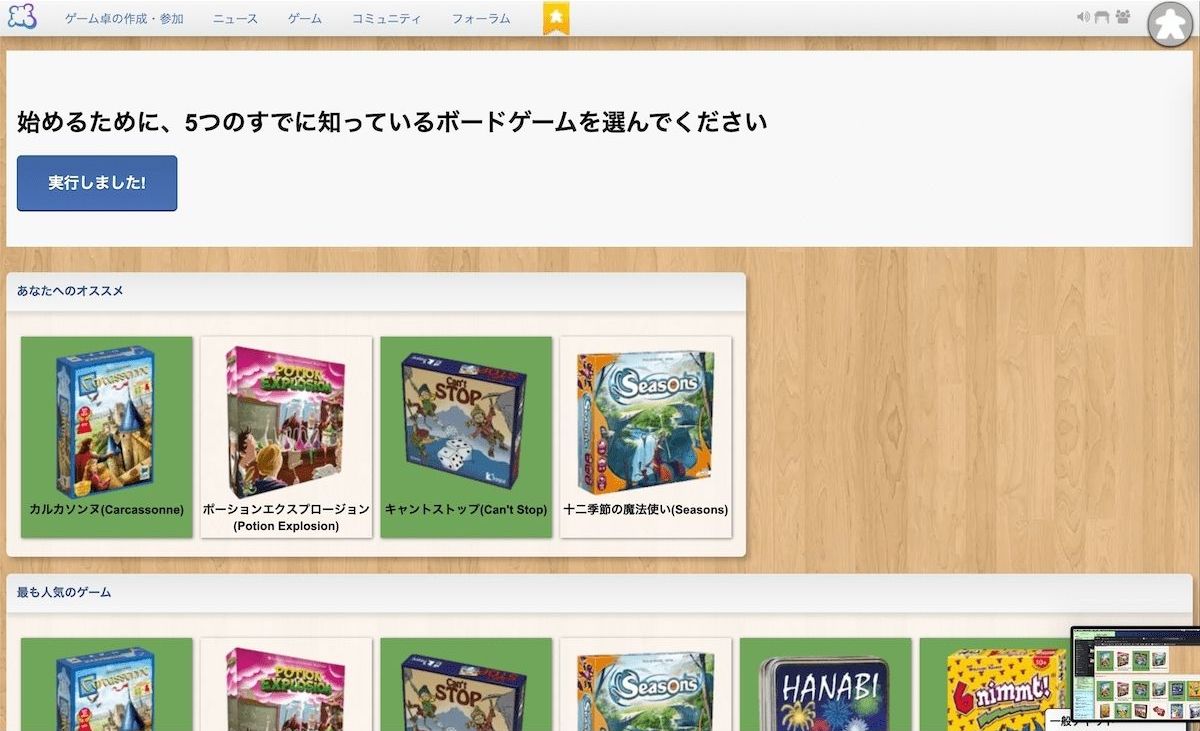1200x731 pixels.
Task: Pick Seasons in the あなたへのオススメ section
Action: pyautogui.click(x=646, y=437)
